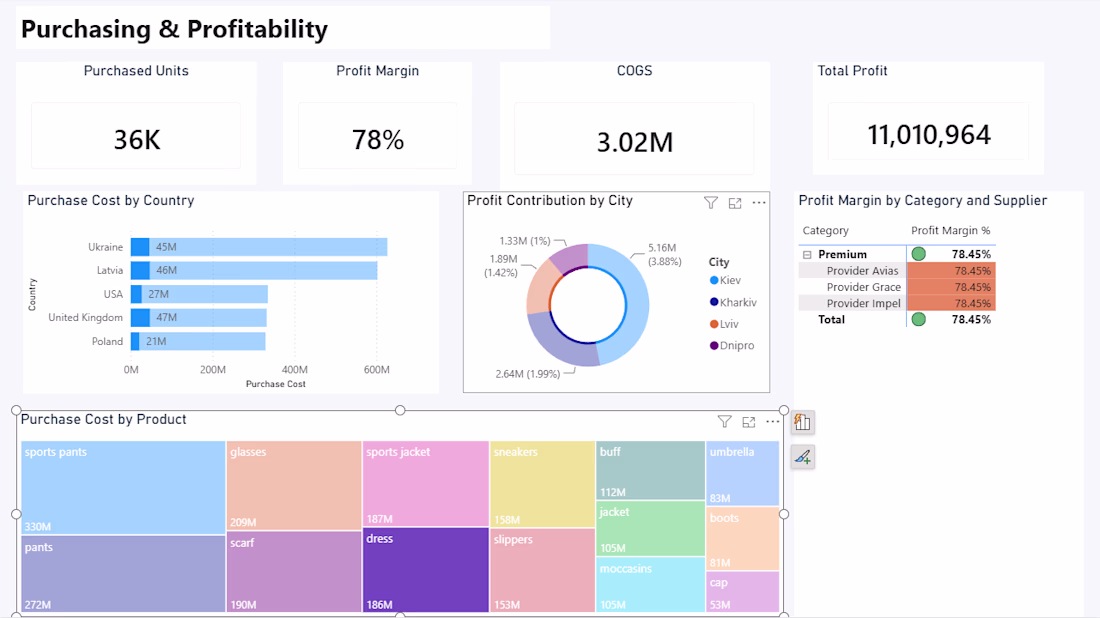Screen dimensions: 1100x618
Task: Click the Ukraine bar in Purchase Cost chart
Action: [x=259, y=247]
